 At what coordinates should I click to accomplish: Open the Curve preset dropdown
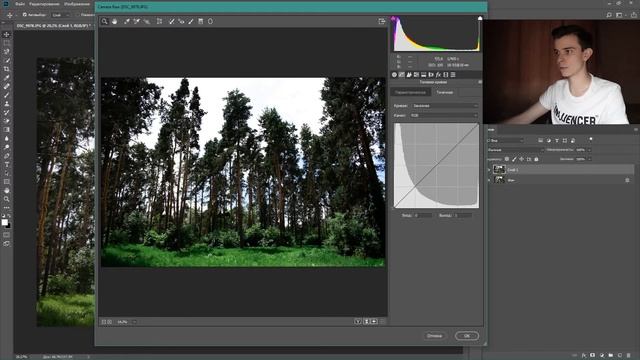tap(444, 106)
